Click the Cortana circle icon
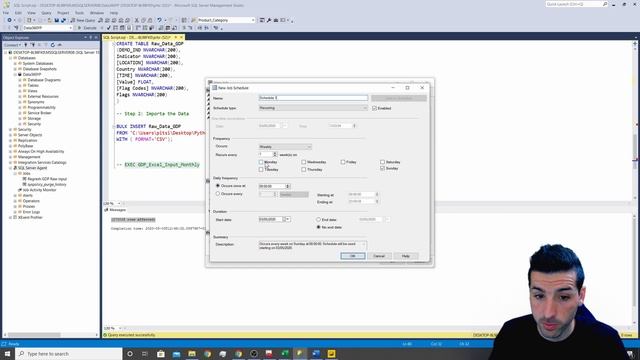 [130, 353]
